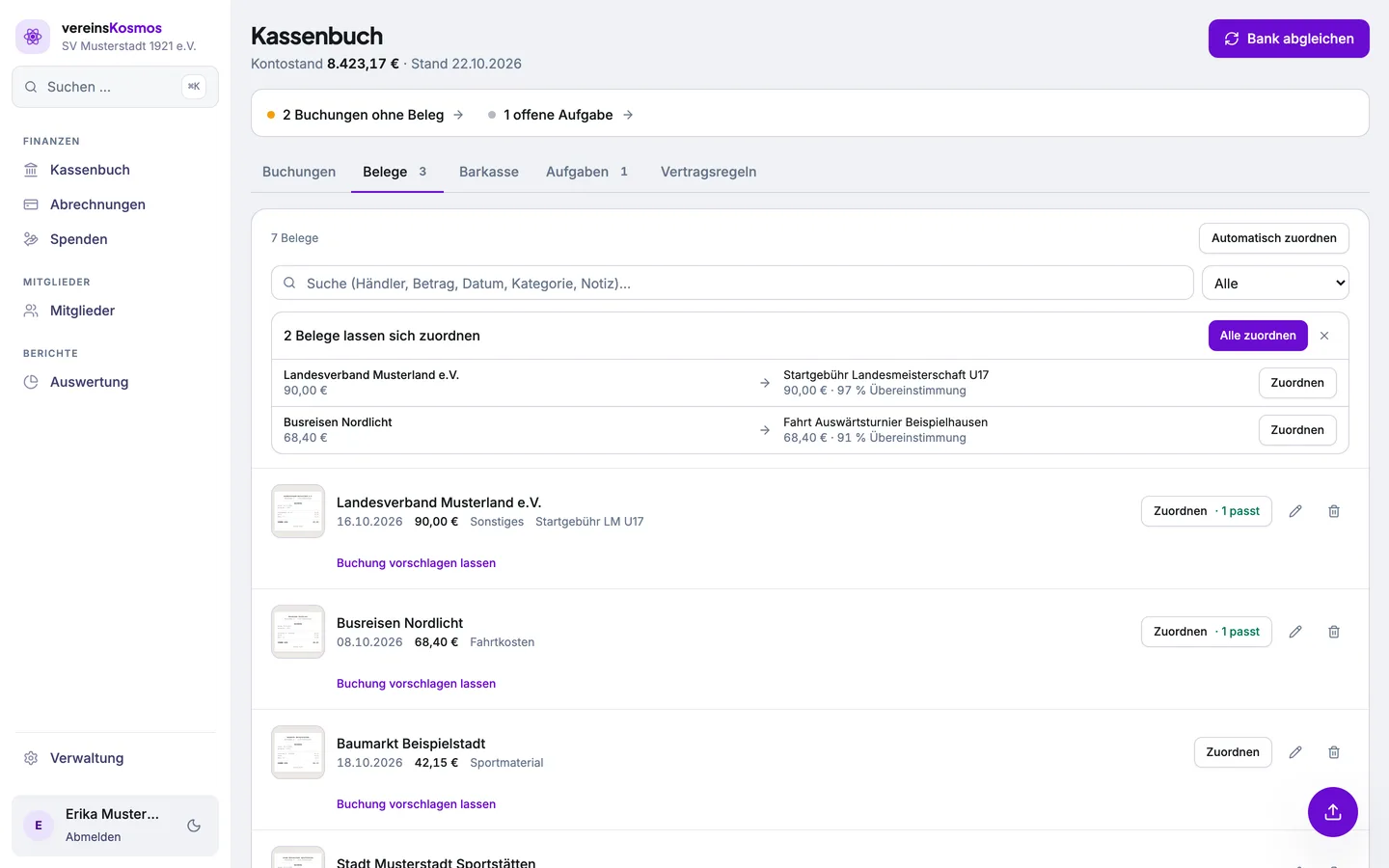Image resolution: width=1389 pixels, height=868 pixels.
Task: Go to Spenden section
Action: (115, 239)
